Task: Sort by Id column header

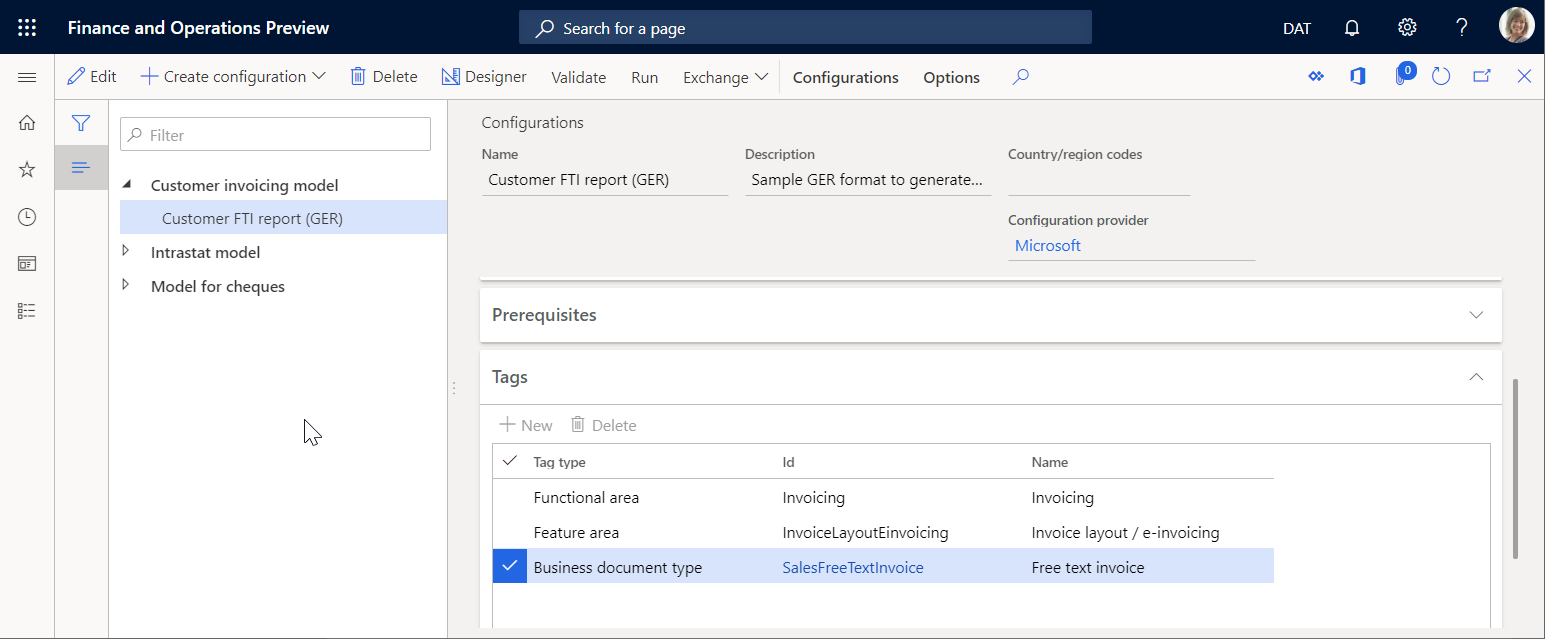Action: click(788, 462)
